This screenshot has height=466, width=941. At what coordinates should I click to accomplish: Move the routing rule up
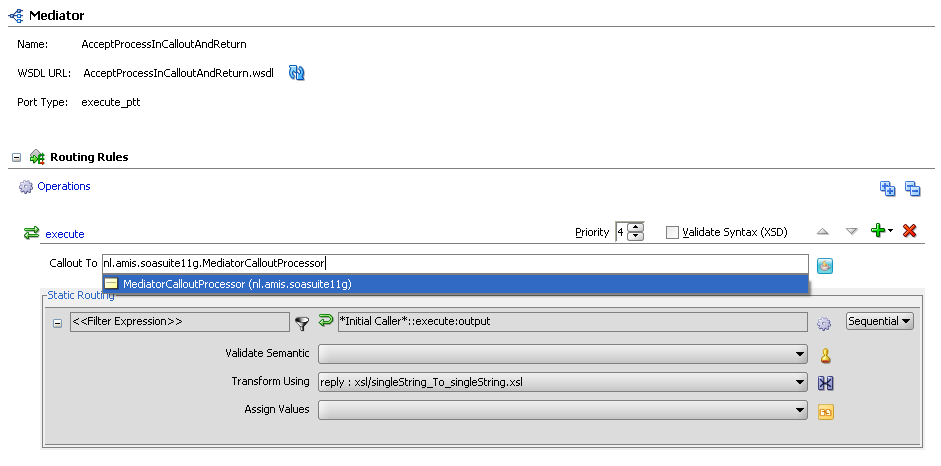[823, 232]
